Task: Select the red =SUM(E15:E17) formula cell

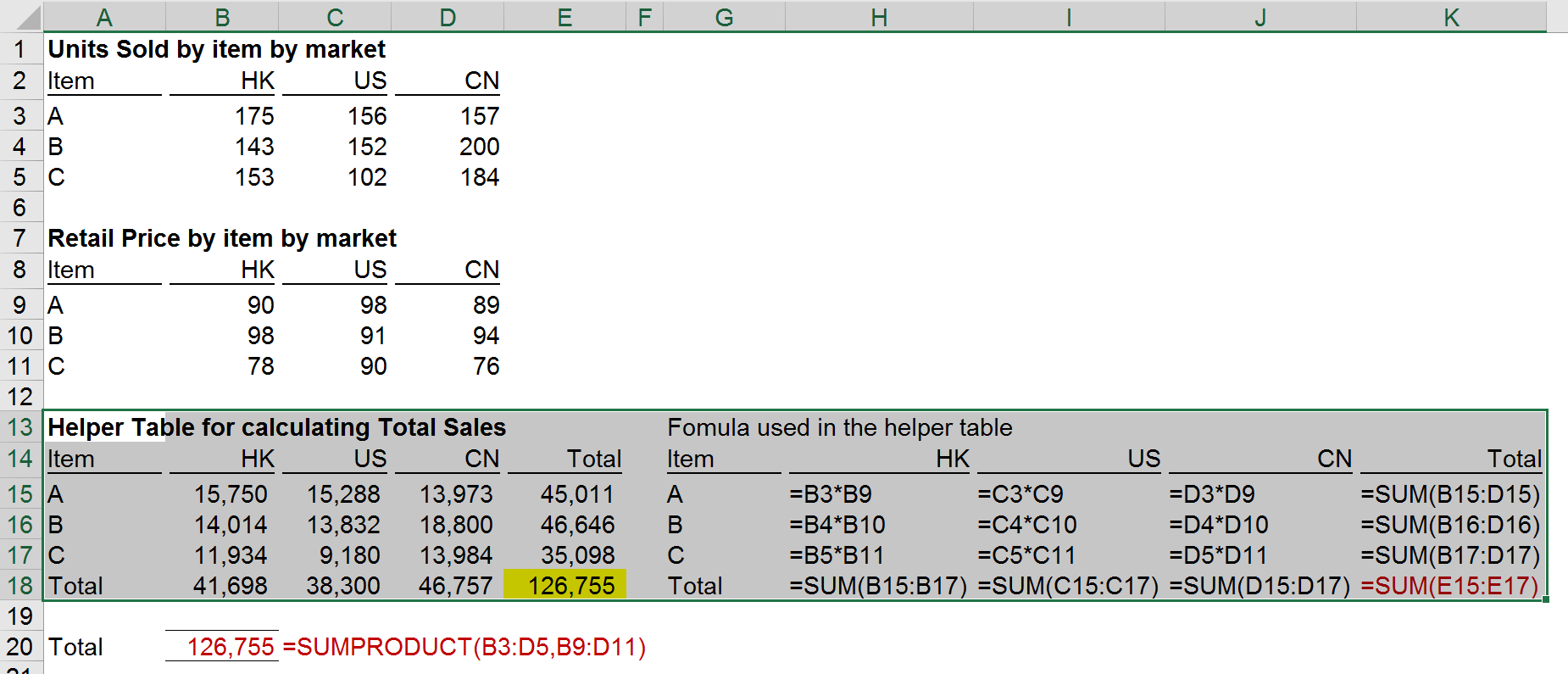Action: point(1449,586)
